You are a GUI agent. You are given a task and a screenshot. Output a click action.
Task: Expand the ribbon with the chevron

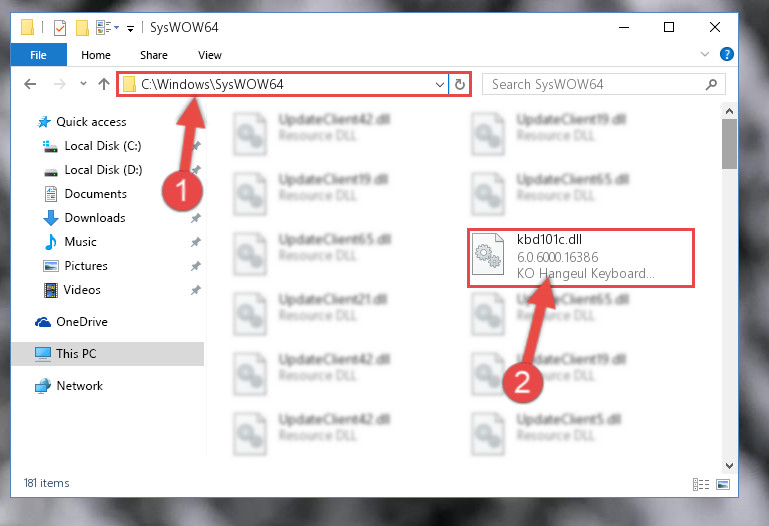tap(705, 54)
